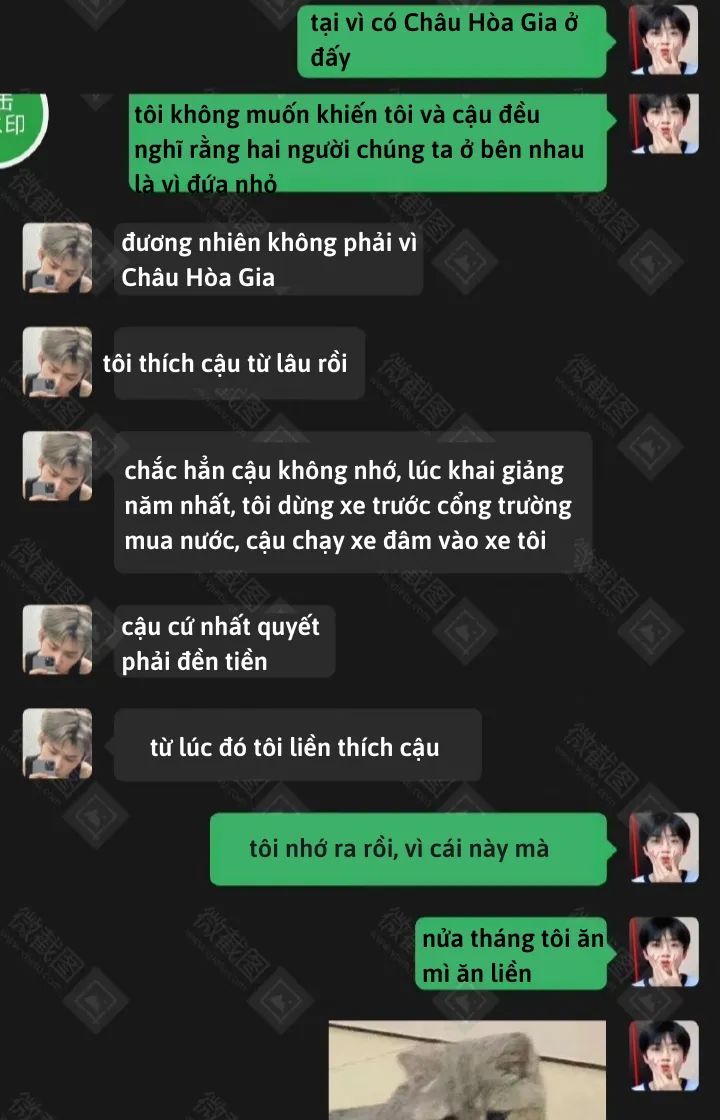Tap the avatar next to 'cậu cứ nhất quyết'

[57, 639]
